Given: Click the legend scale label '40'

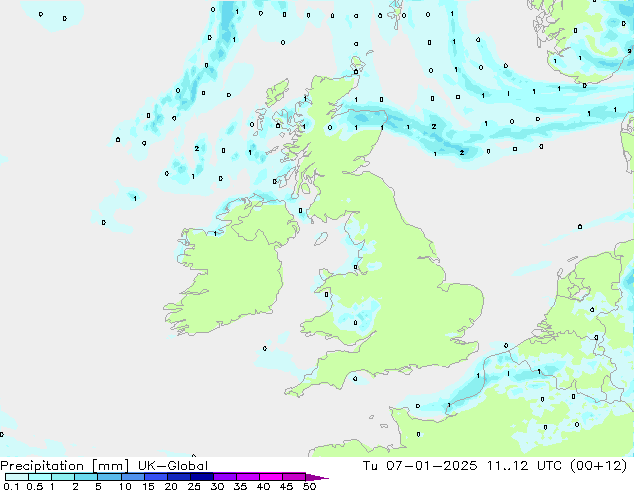Looking at the screenshot, I should pos(263,486).
